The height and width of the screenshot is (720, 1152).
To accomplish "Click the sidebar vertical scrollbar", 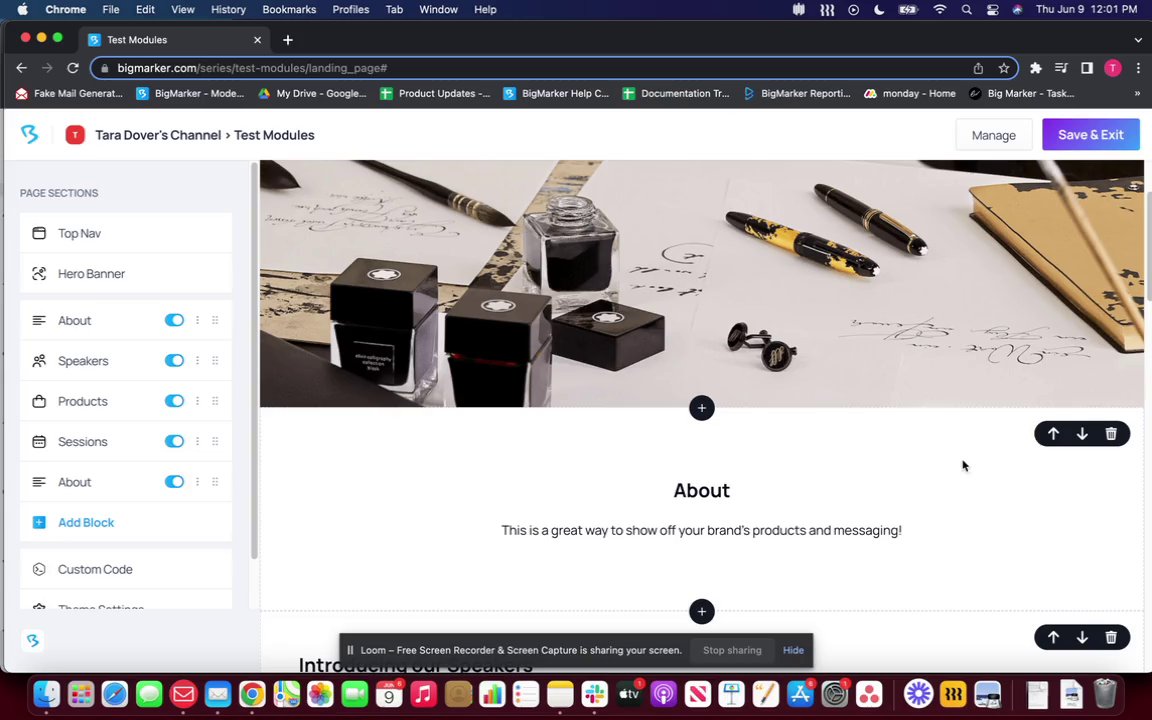I will 254,360.
